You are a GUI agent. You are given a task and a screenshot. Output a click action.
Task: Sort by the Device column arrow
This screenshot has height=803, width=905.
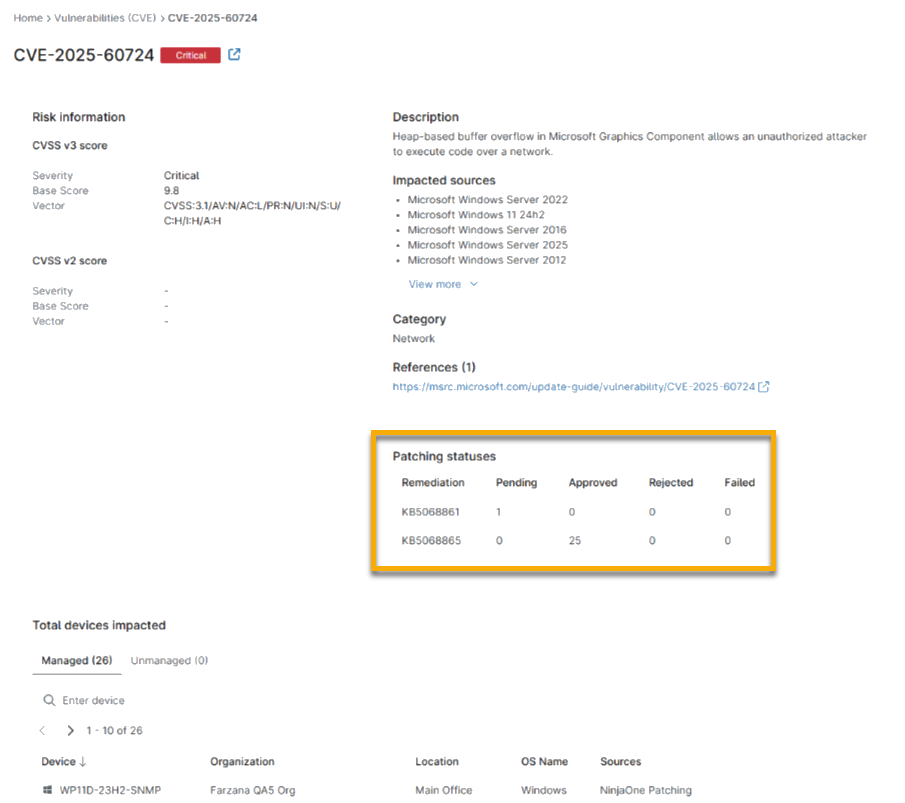coord(82,762)
